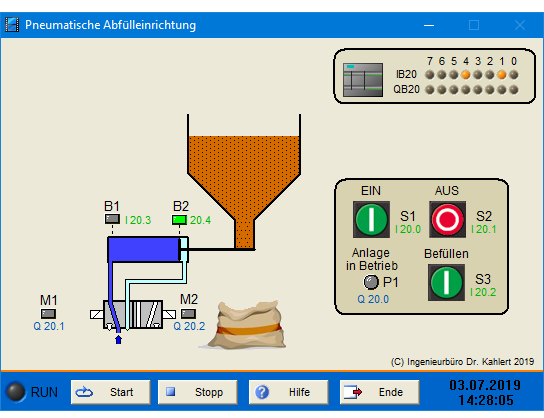The height and width of the screenshot is (418, 544).
Task: Click the QB20 bit 0 LED
Action: coord(514,90)
